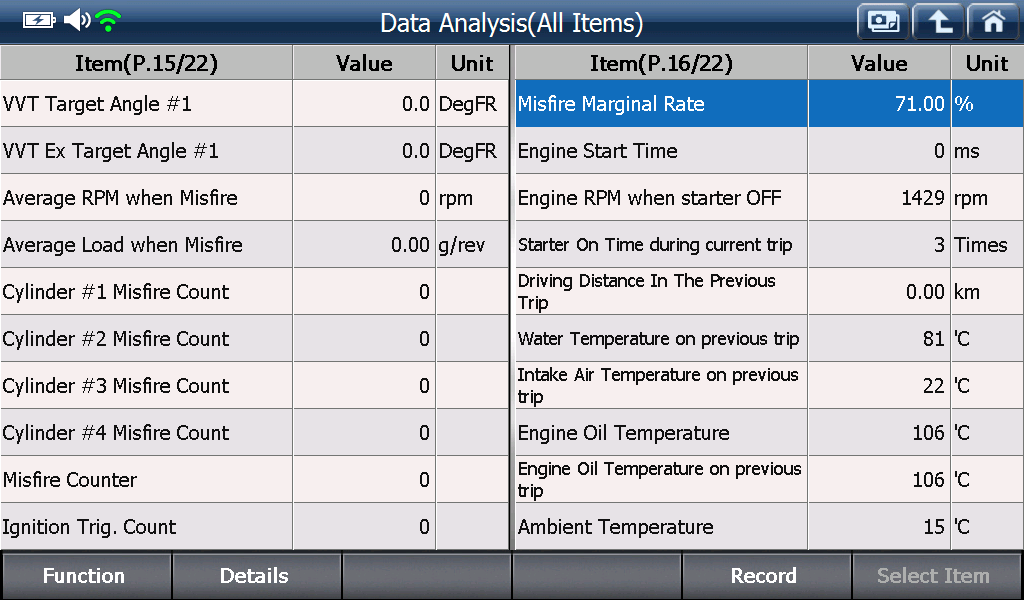
Task: Click the 71.00 misfire rate value
Action: pyautogui.click(x=879, y=104)
